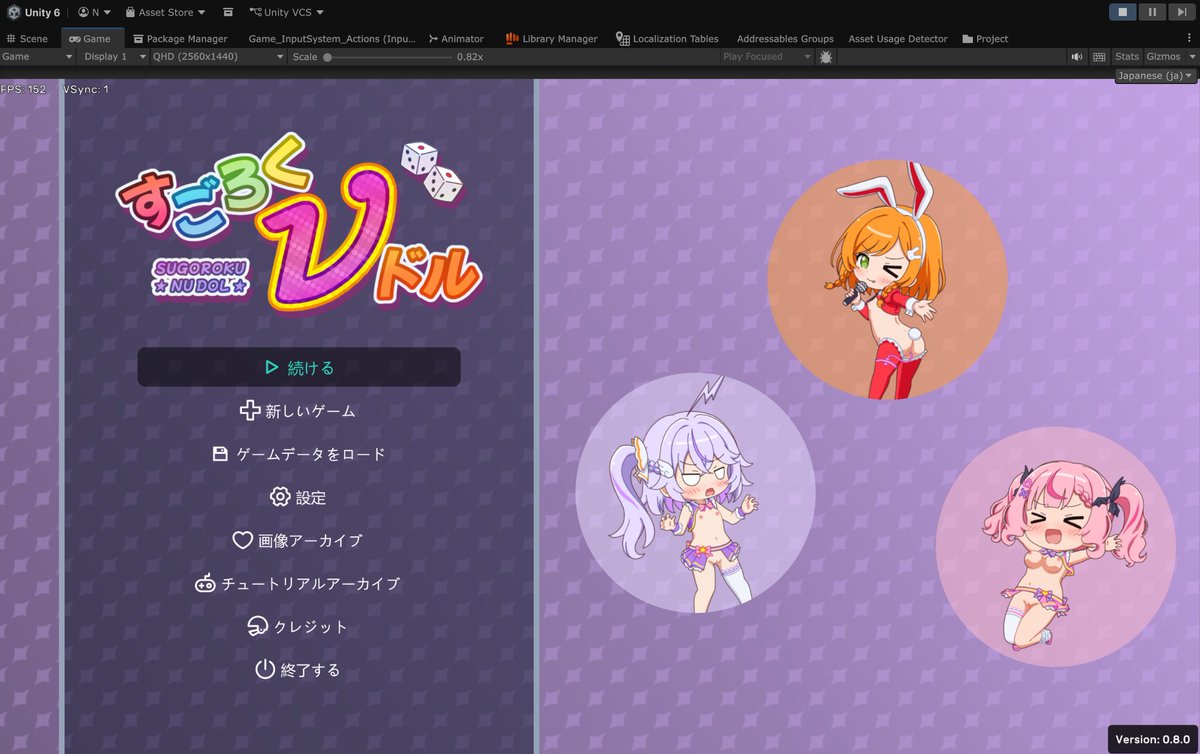The width and height of the screenshot is (1200, 754).
Task: Switch to the Scene tab
Action: [27, 38]
